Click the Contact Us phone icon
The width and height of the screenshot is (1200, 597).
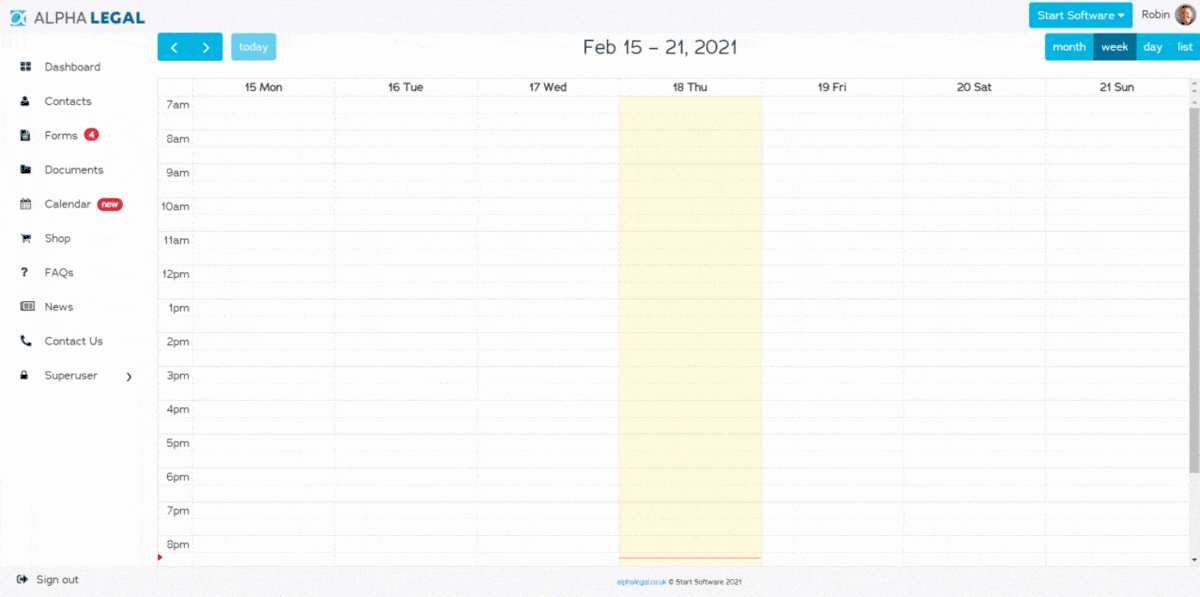[26, 341]
